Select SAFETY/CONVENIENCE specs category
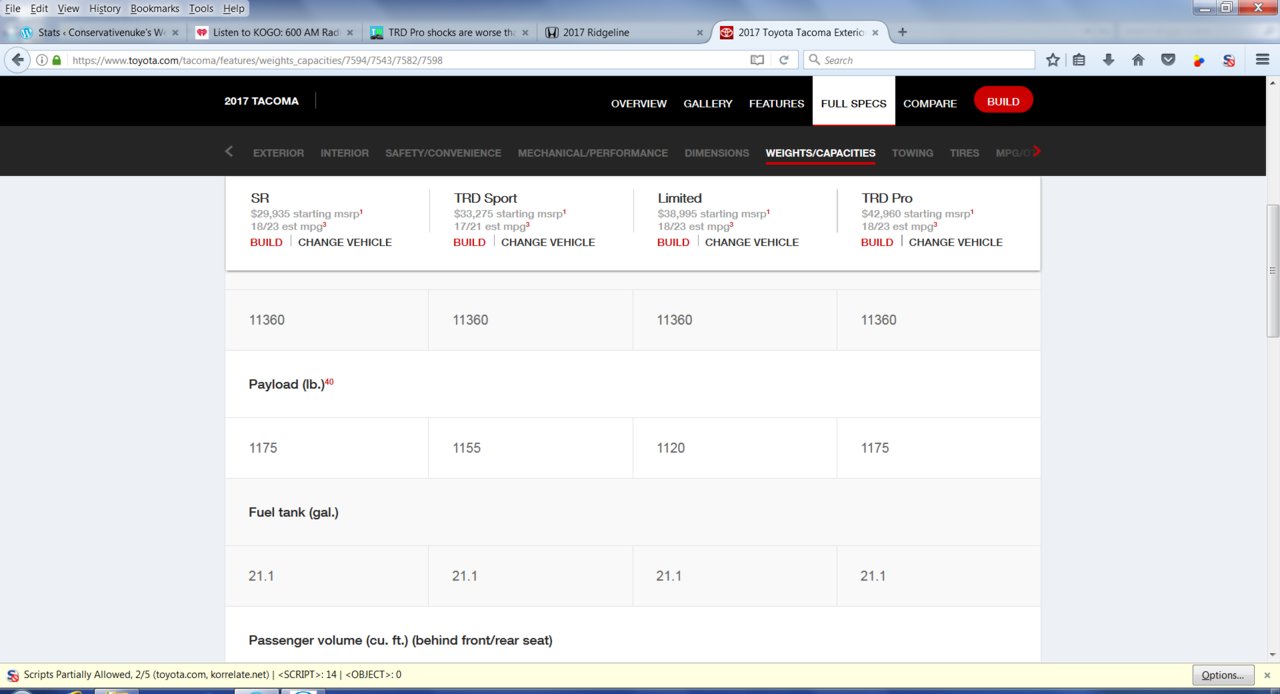The height and width of the screenshot is (694, 1280). tap(443, 153)
